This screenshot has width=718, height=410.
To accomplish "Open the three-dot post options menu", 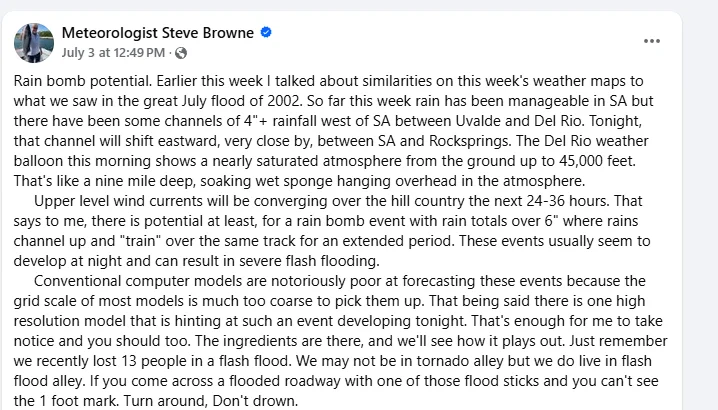I will pos(652,41).
